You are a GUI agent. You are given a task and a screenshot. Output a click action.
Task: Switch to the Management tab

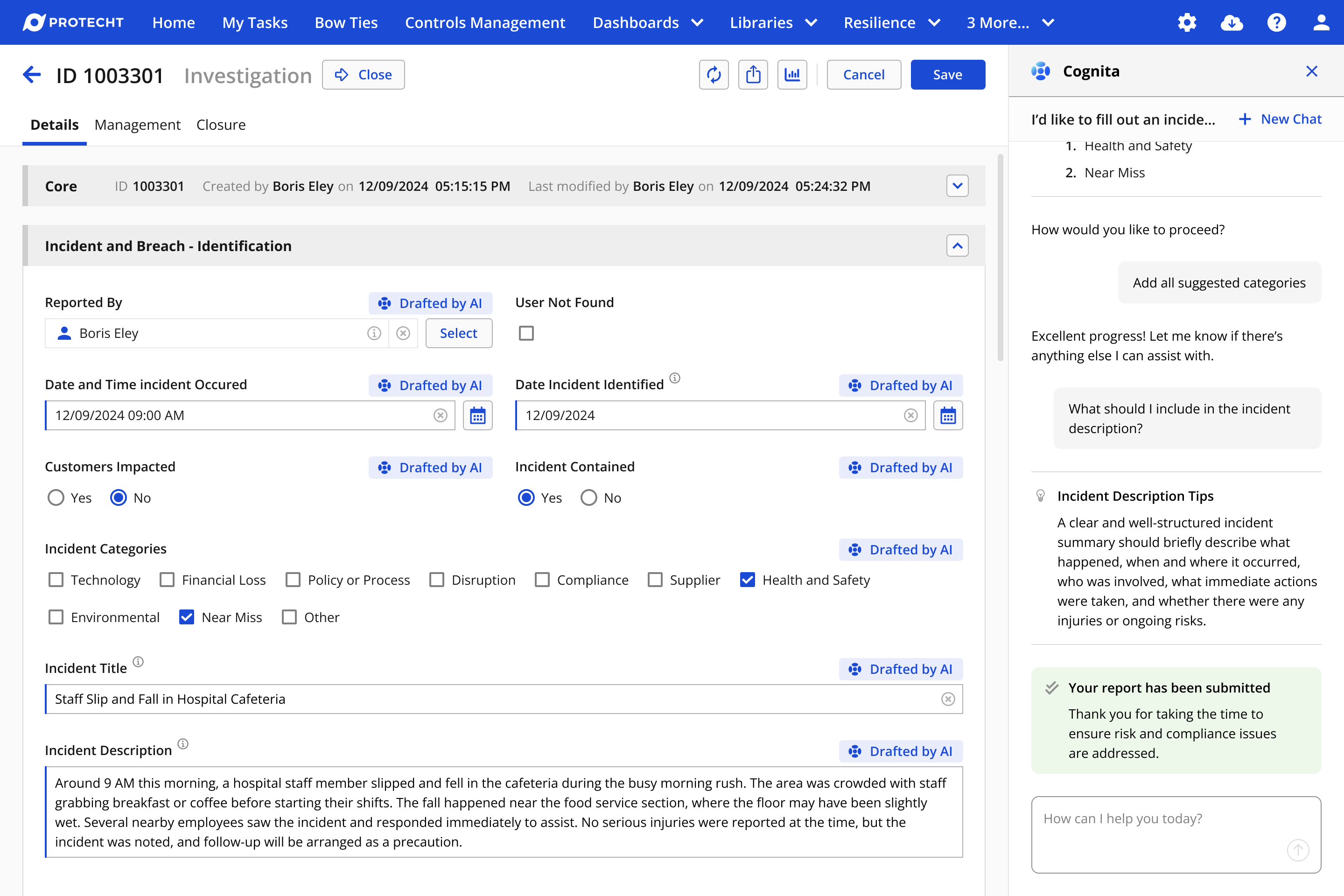137,125
